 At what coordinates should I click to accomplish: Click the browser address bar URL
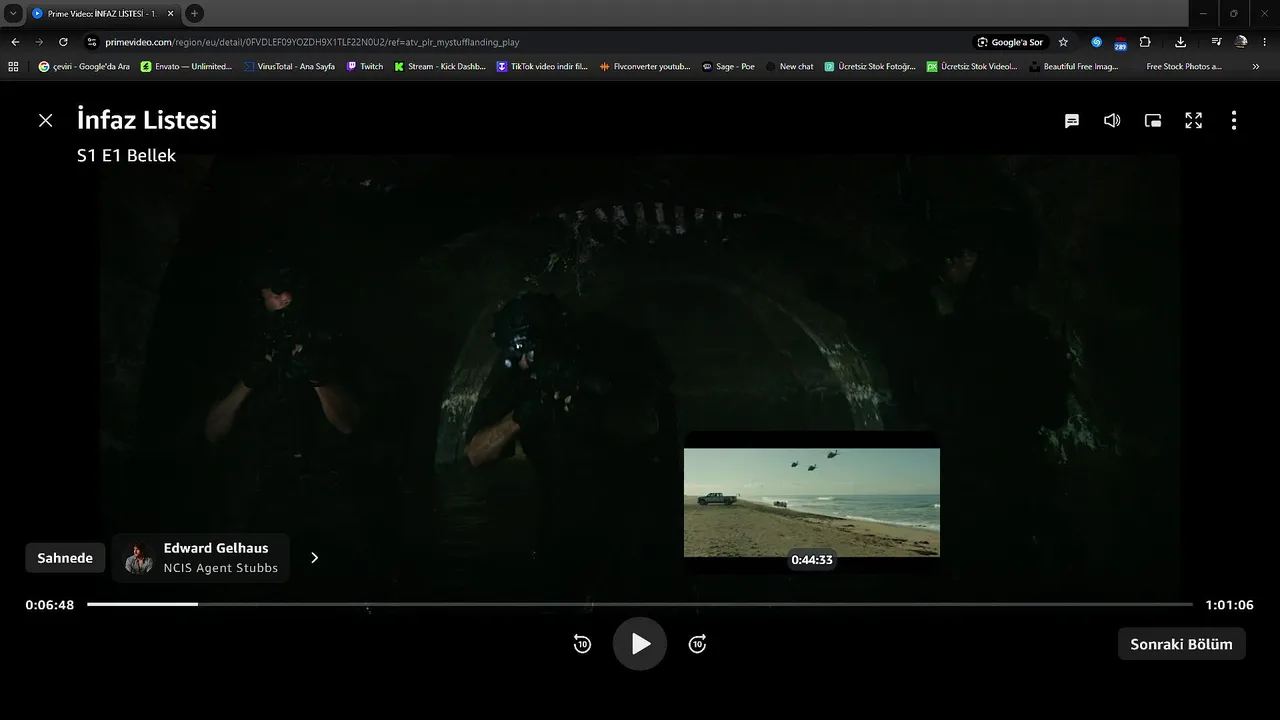312,42
